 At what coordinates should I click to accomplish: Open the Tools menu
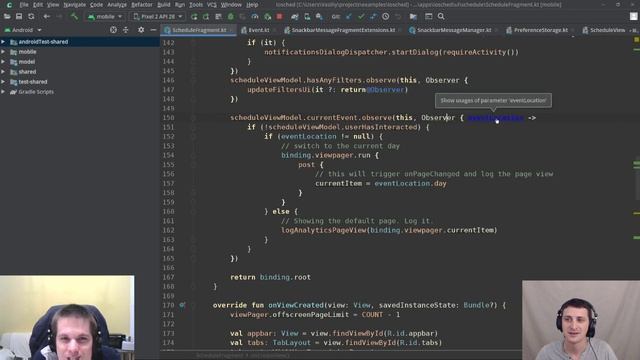point(196,5)
